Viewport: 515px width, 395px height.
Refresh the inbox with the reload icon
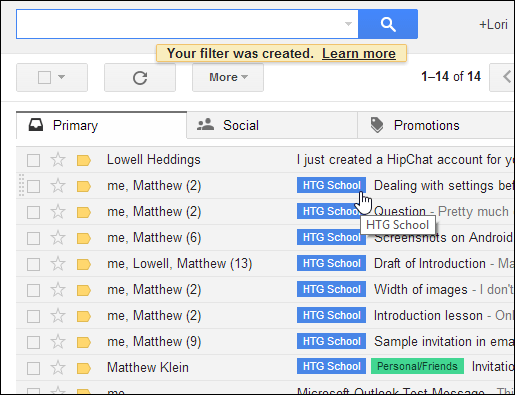tap(140, 78)
